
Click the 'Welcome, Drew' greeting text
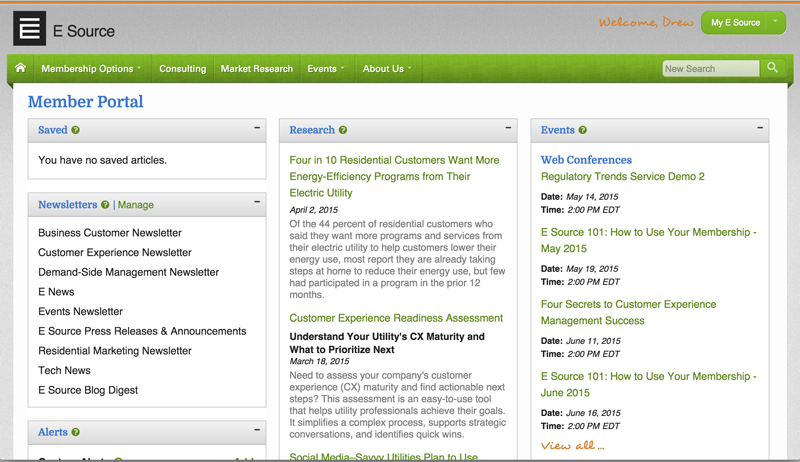(x=646, y=22)
